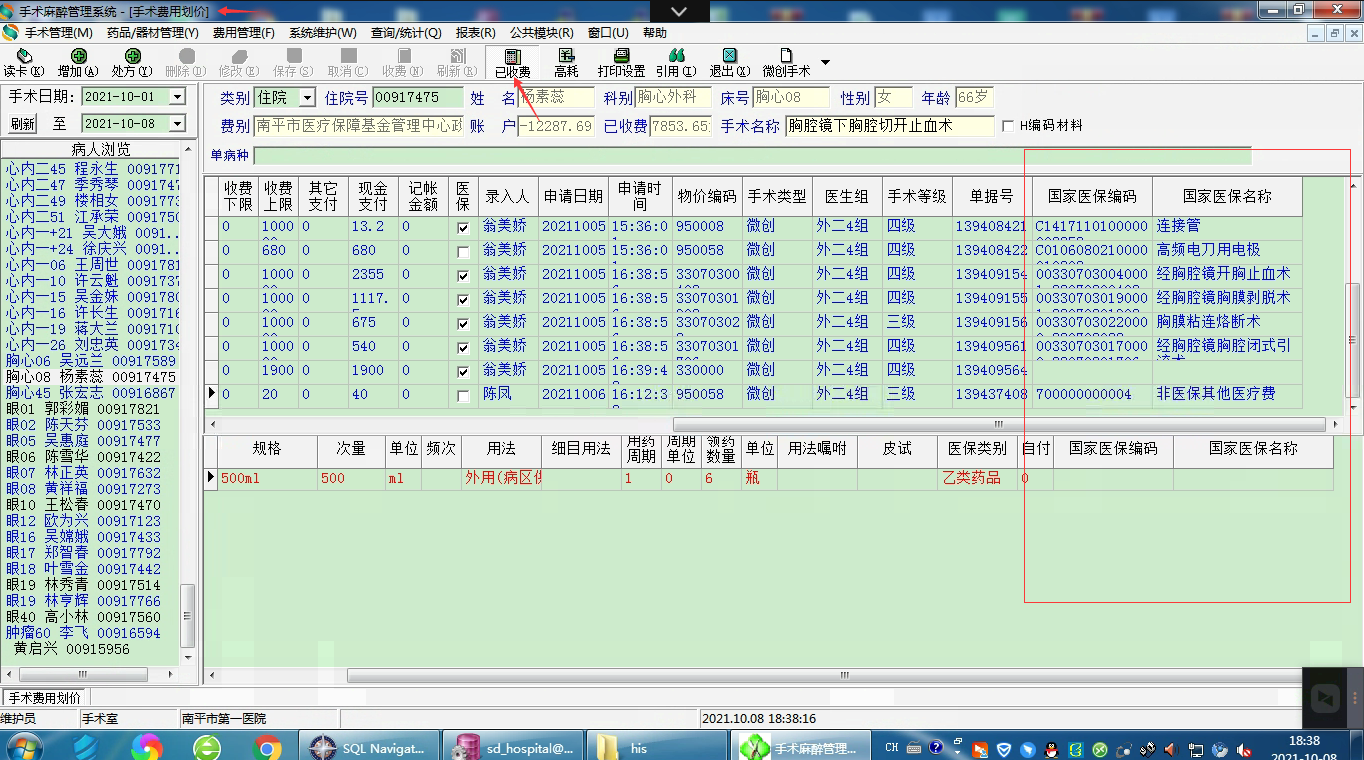Toggle 医保 checkbox for bill 139409561
Screen dimensions: 1364x760
(x=462, y=348)
